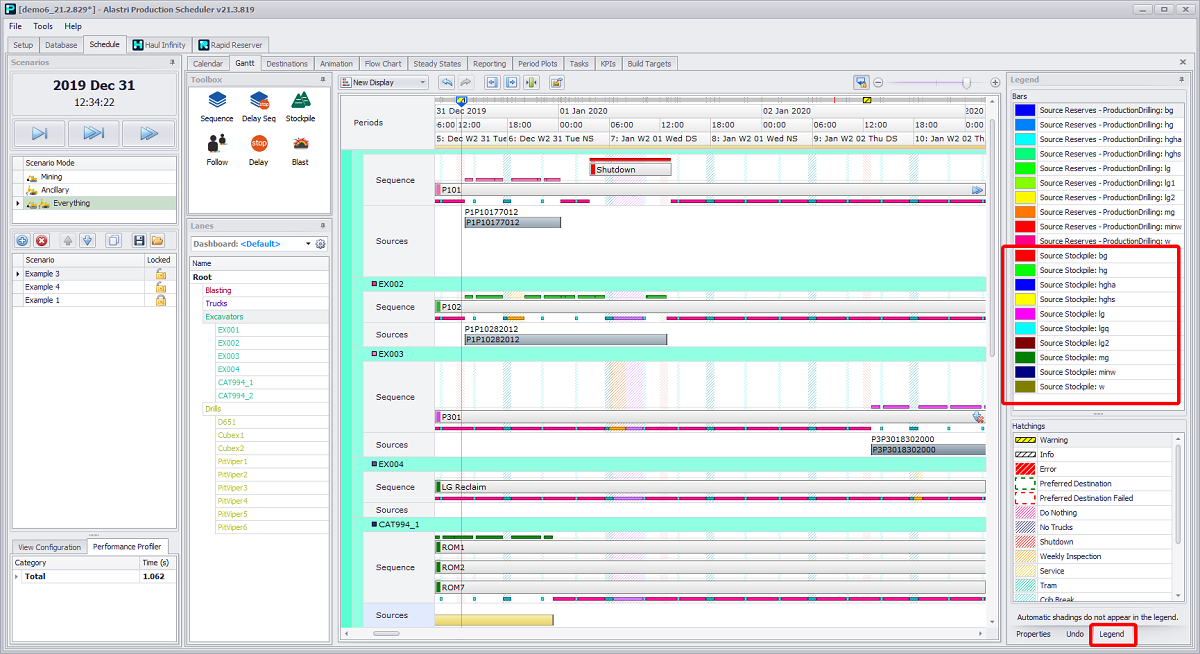Open dashboard settings gear in Lanes panel
Image resolution: width=1200 pixels, height=654 pixels.
[321, 244]
